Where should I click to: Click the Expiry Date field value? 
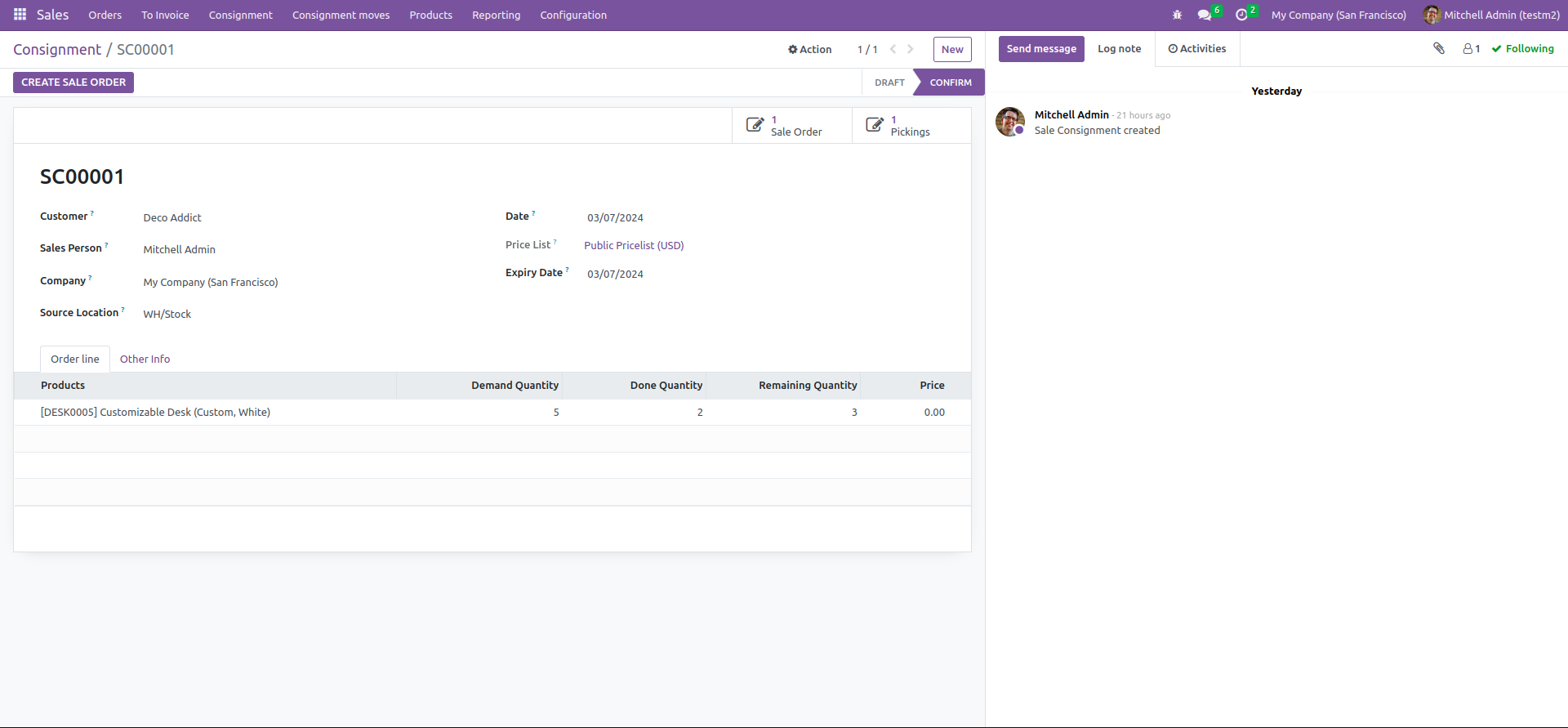coord(615,274)
